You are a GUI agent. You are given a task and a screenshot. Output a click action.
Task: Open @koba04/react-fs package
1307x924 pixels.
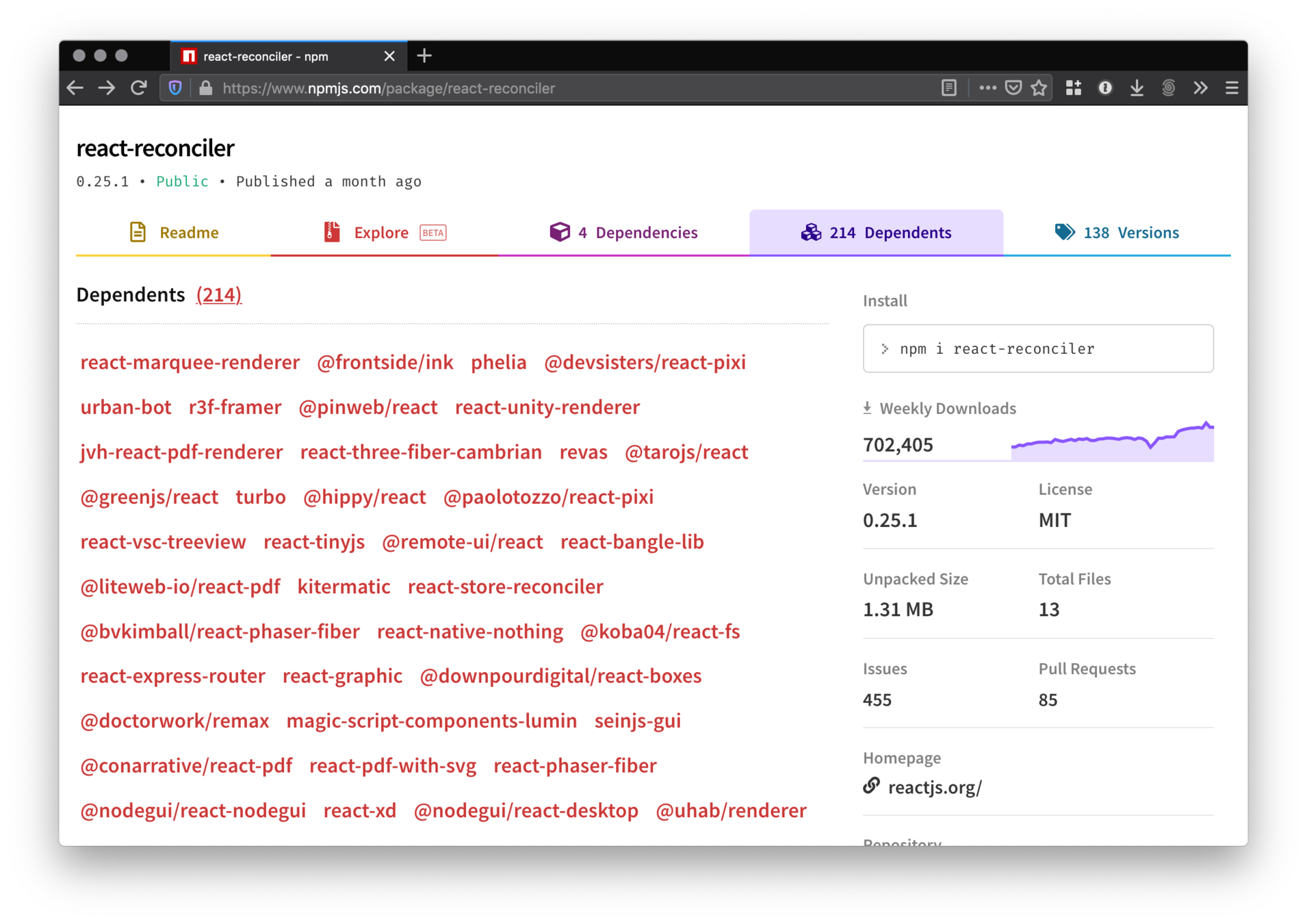pyautogui.click(x=660, y=631)
